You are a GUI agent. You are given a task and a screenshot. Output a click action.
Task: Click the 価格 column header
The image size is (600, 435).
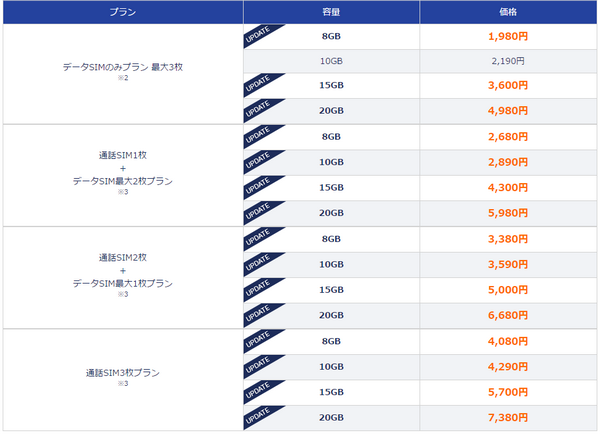tap(508, 12)
